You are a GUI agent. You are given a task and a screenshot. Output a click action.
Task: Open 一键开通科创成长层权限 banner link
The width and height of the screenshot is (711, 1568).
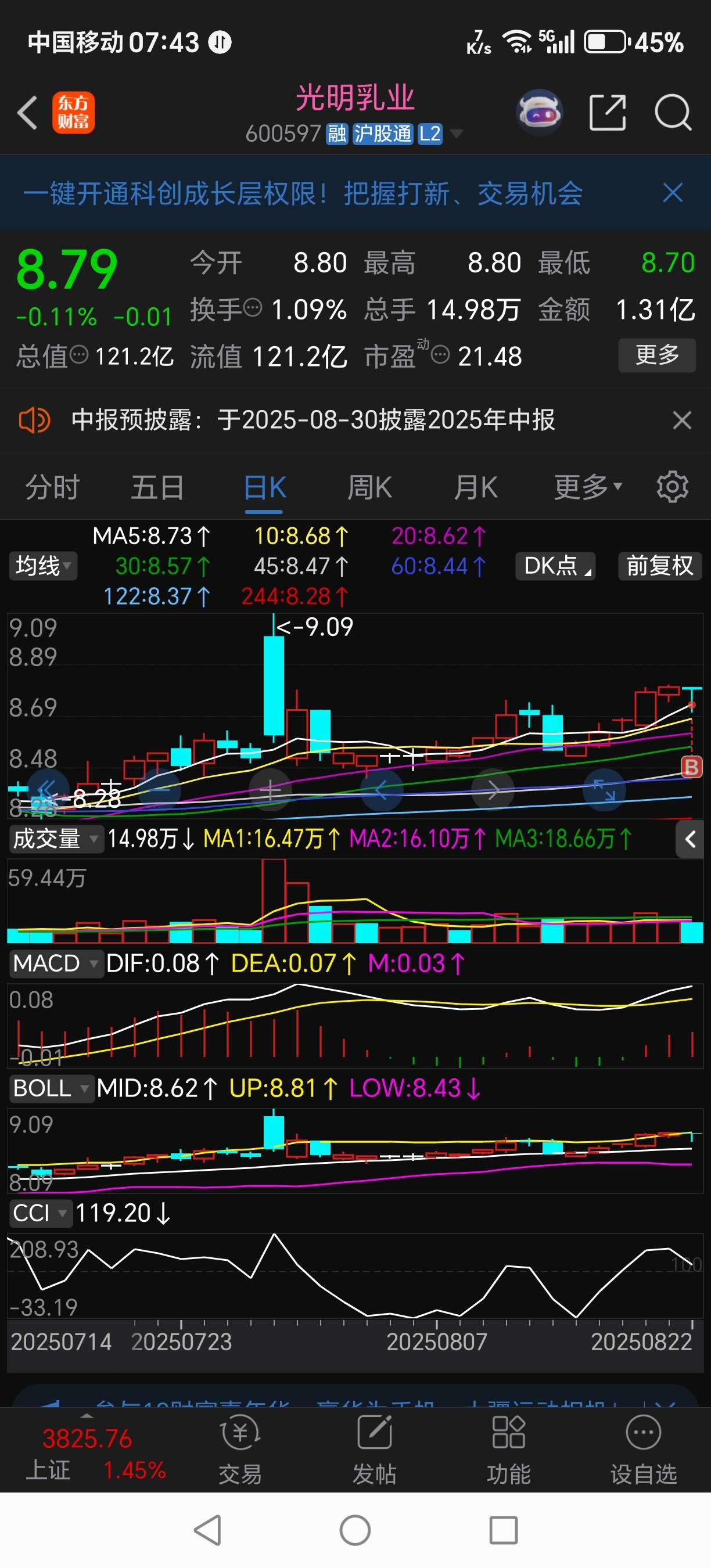[303, 193]
